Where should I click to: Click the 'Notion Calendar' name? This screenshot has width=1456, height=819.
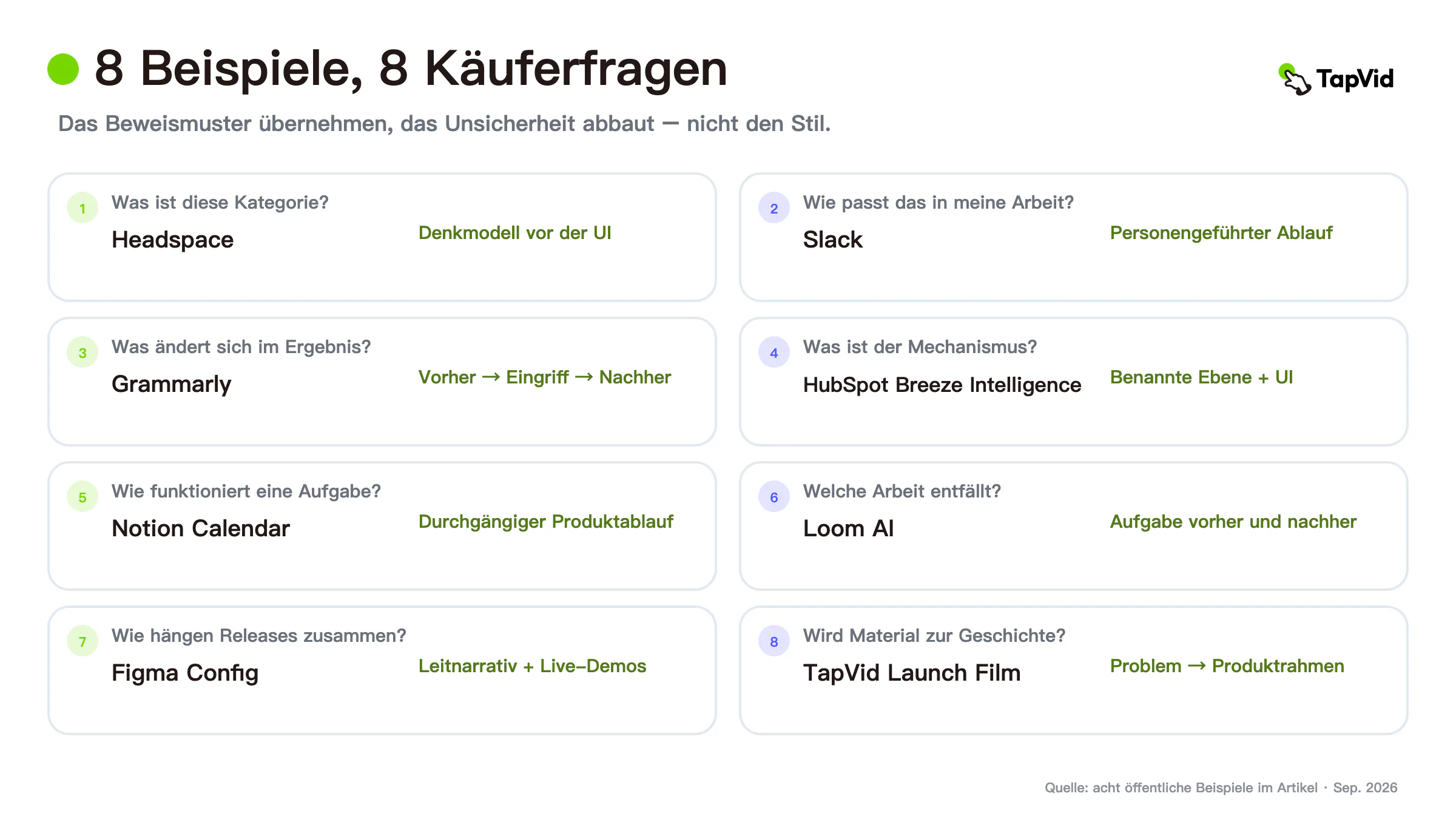pyautogui.click(x=201, y=528)
